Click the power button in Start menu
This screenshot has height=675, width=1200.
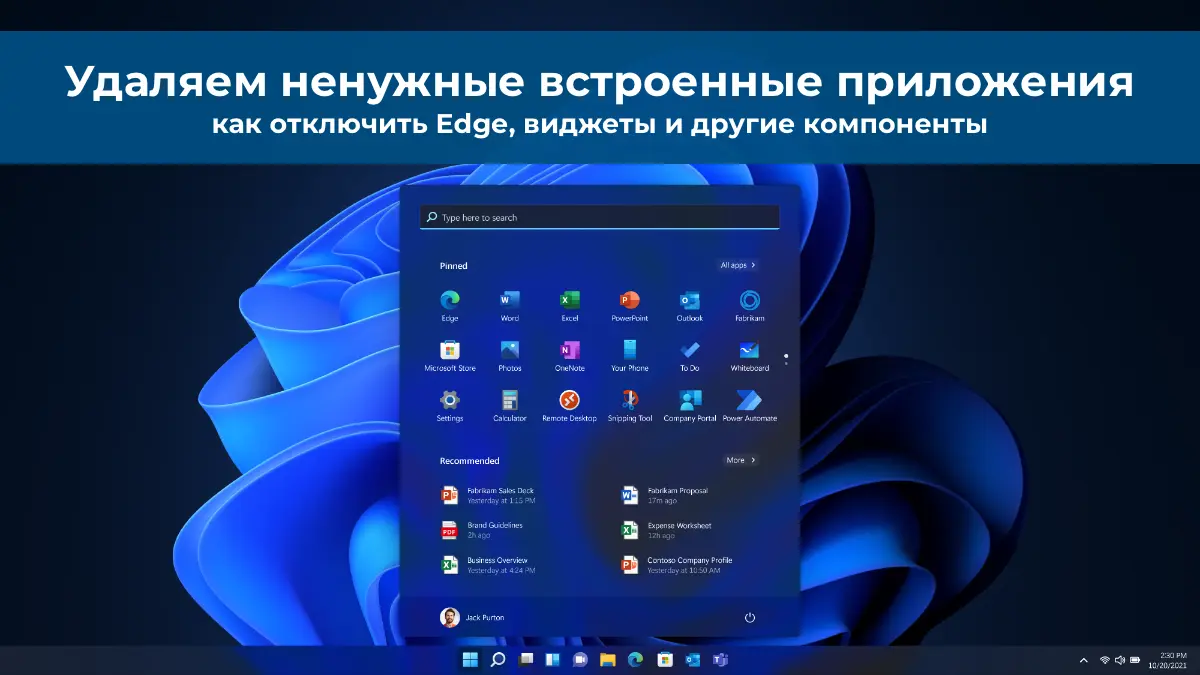(750, 618)
